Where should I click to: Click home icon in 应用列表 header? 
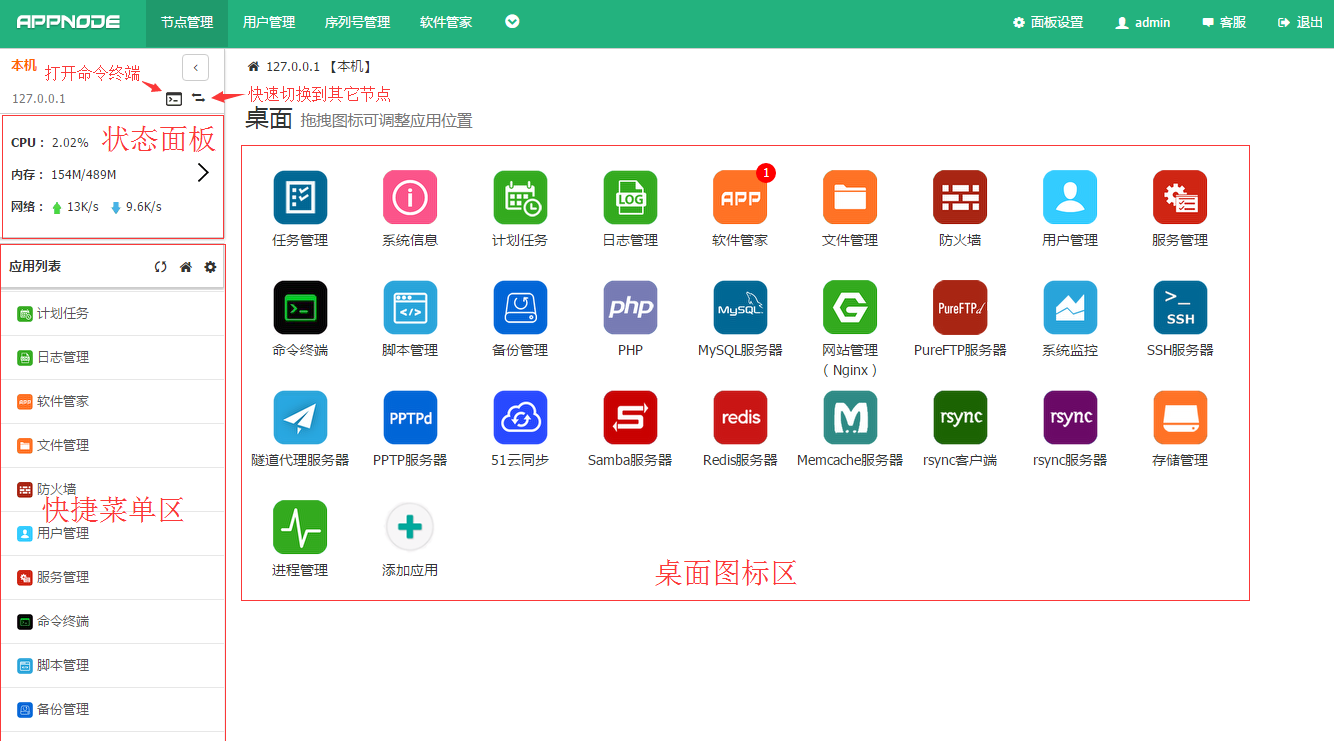coord(185,267)
